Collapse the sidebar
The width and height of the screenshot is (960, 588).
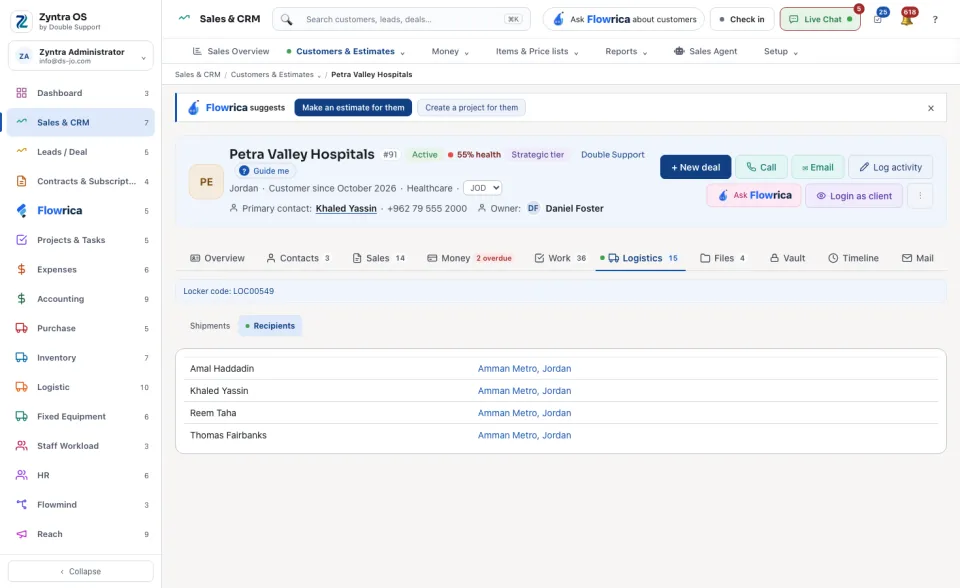(81, 571)
